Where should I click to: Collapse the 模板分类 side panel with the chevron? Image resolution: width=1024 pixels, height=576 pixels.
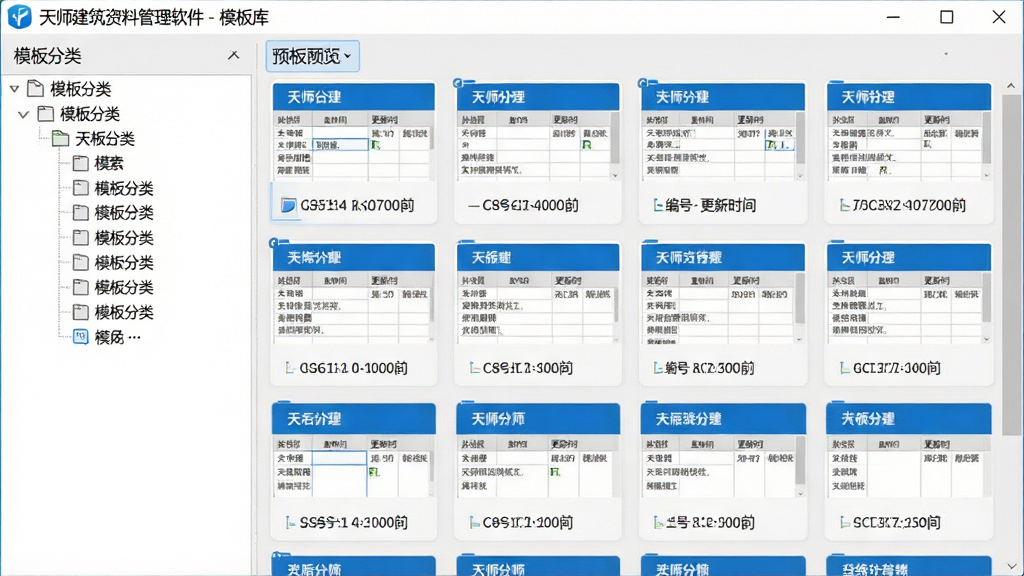click(233, 56)
